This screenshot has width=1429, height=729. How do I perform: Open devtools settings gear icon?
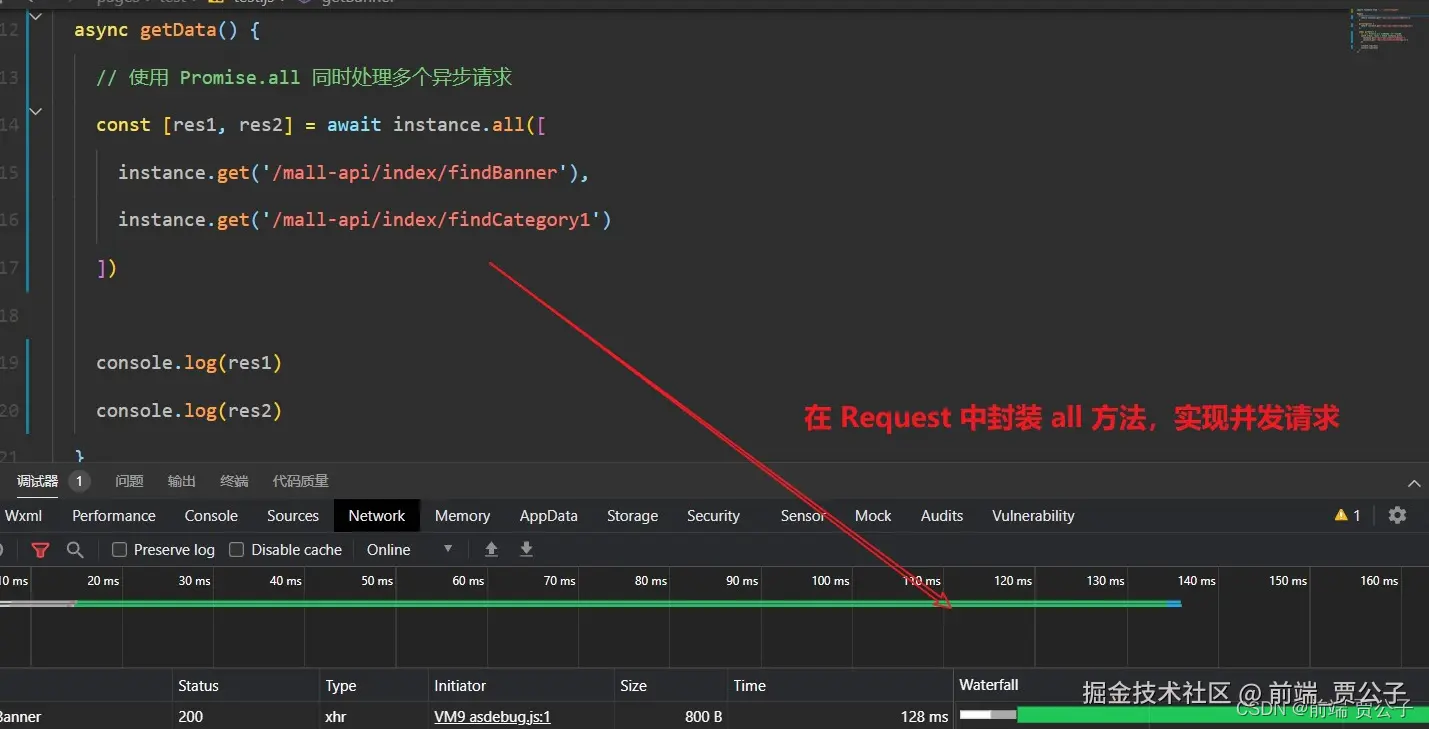1397,515
